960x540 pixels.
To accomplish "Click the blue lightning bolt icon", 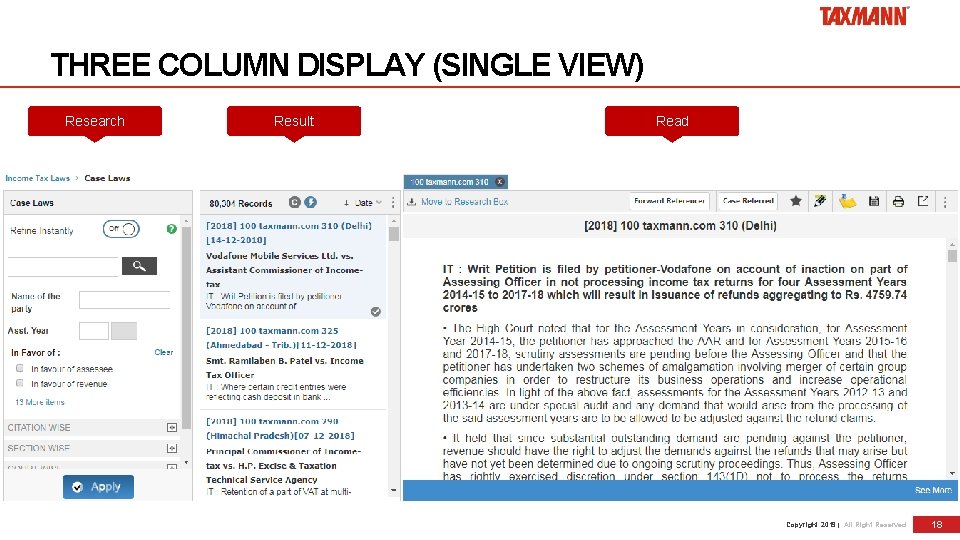I will point(310,202).
